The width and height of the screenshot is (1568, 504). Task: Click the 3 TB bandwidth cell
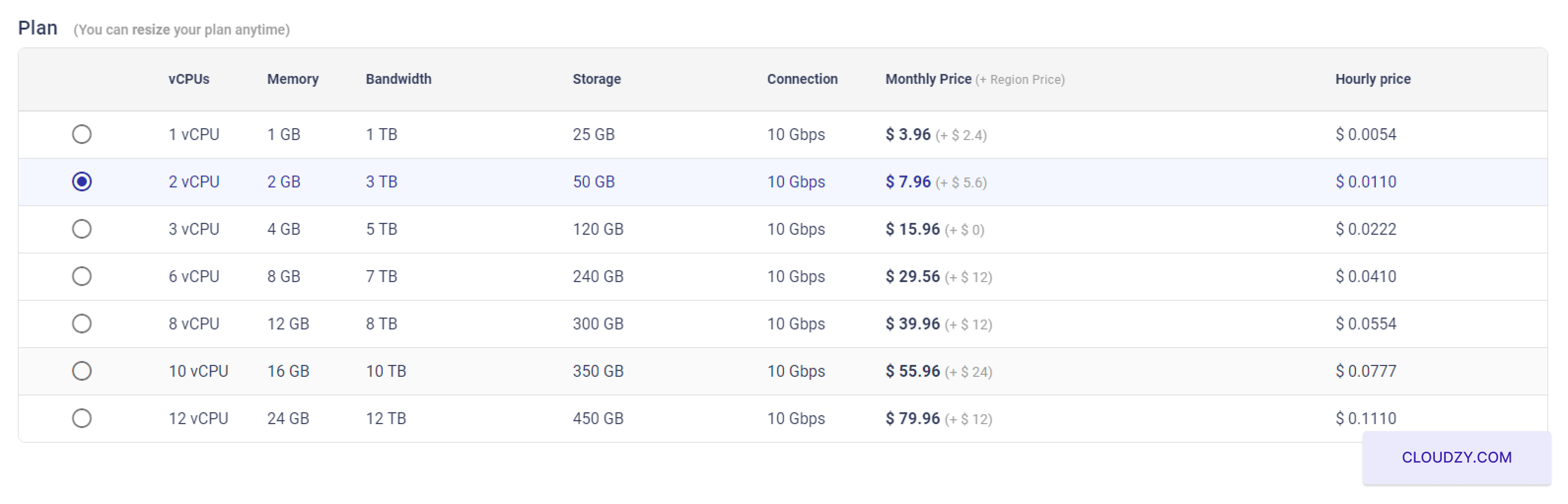pos(382,181)
